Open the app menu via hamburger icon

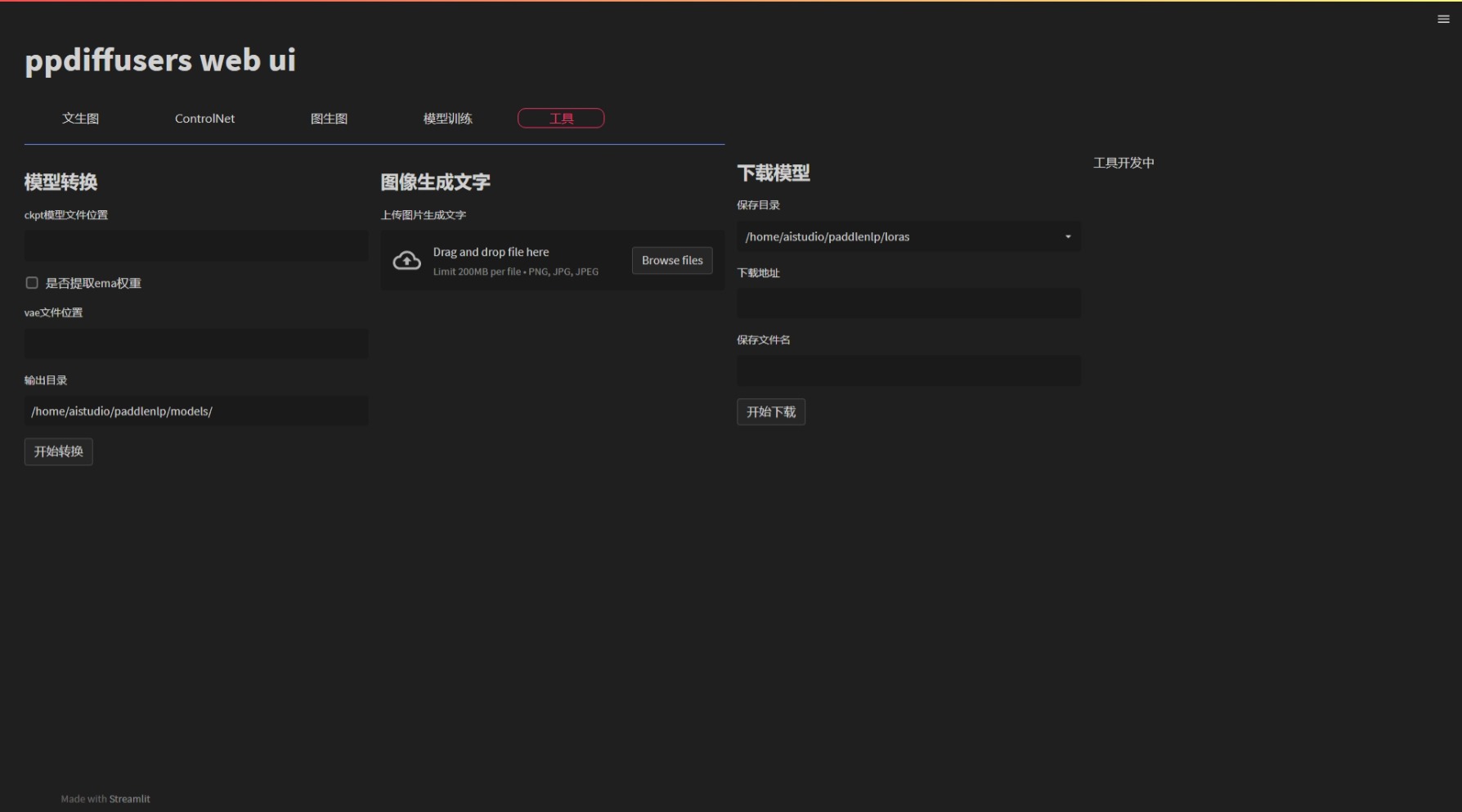1443,18
